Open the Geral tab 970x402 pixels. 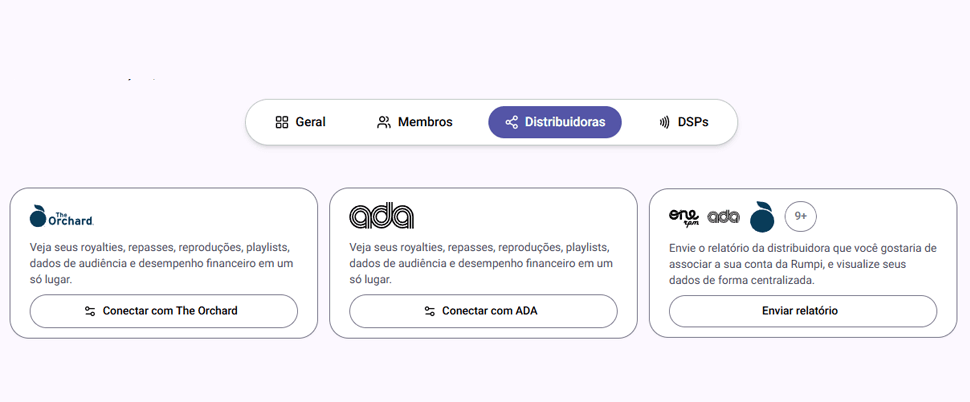(x=300, y=122)
